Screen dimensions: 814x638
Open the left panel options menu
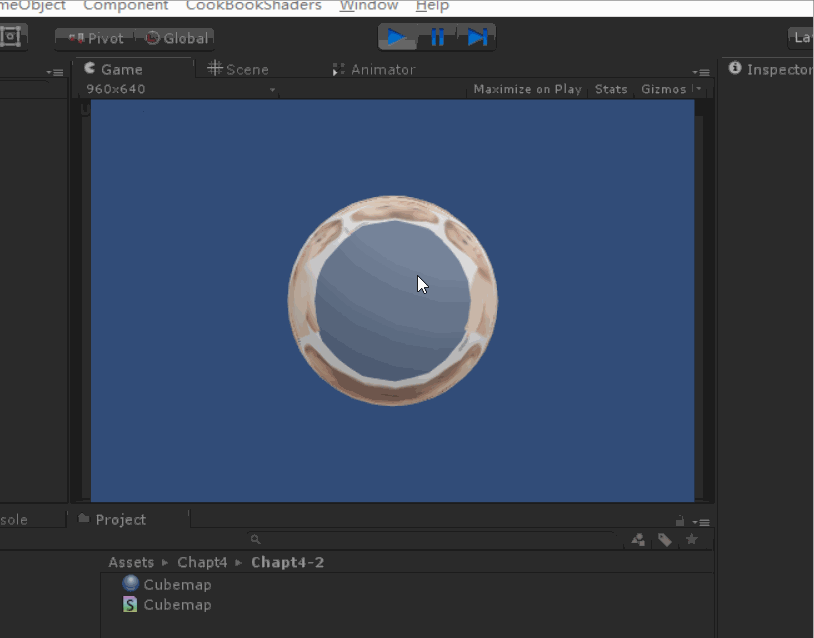55,72
